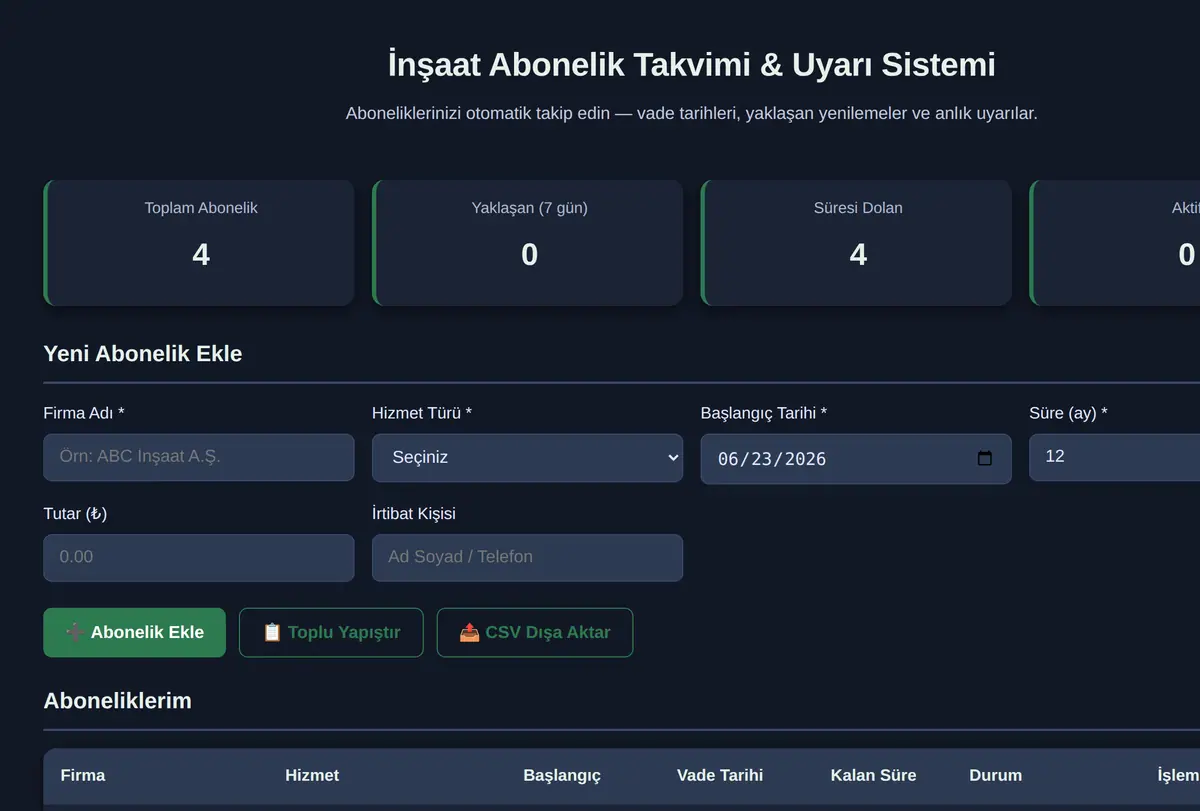Click the İnşaat Abonelik Takvimi page title
Image resolution: width=1200 pixels, height=811 pixels.
[692, 65]
